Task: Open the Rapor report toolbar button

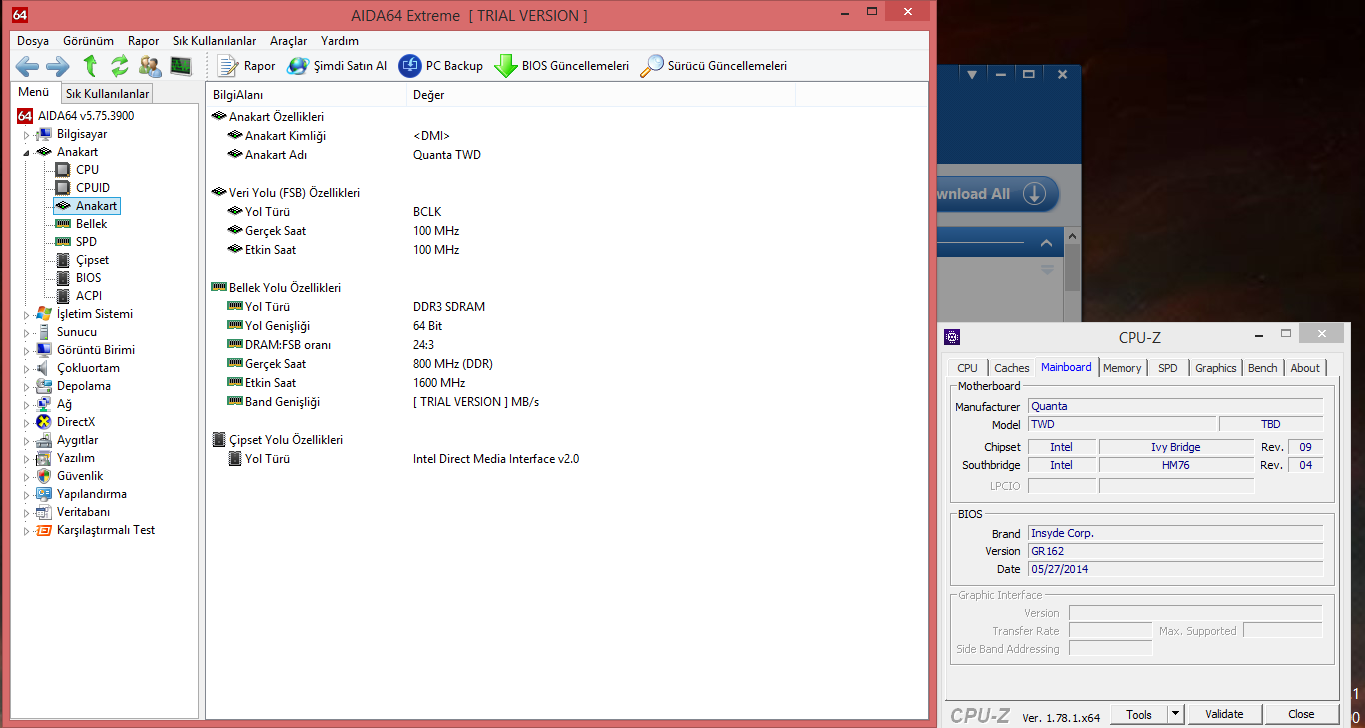Action: pyautogui.click(x=247, y=67)
